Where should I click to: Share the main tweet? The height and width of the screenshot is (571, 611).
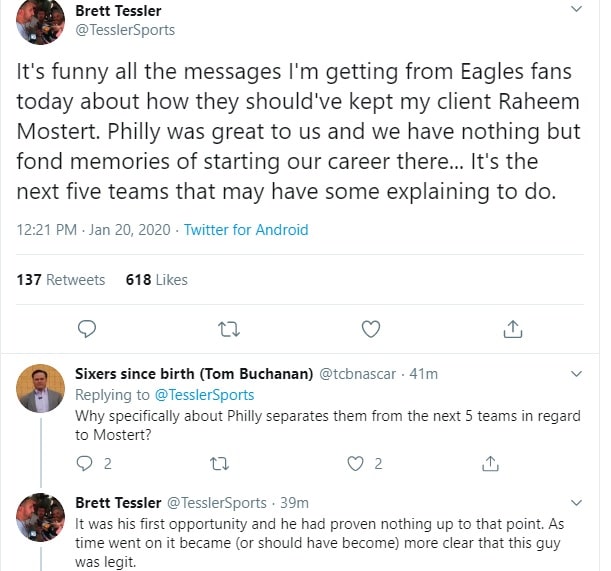[512, 328]
